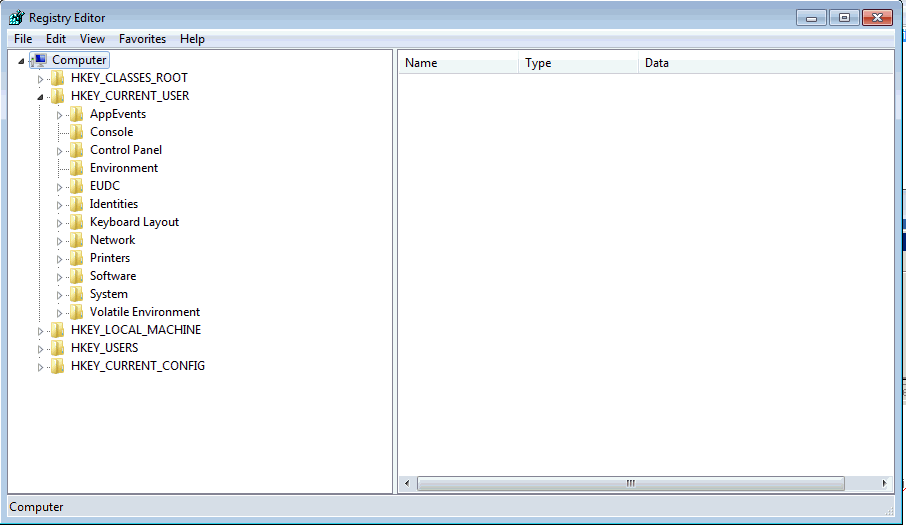Sort by the Type column header
Viewport: 906px width, 525px height.
coord(578,63)
